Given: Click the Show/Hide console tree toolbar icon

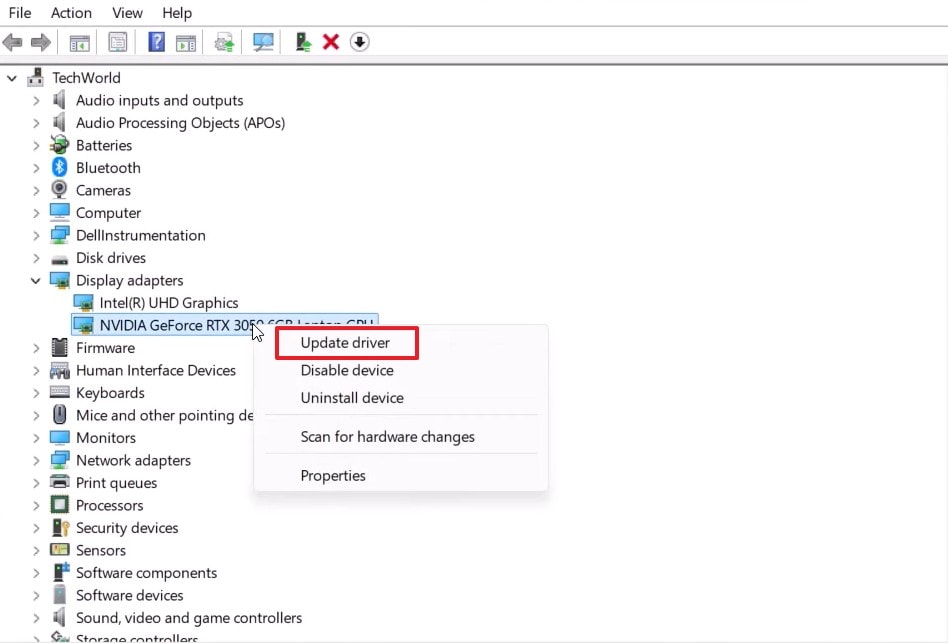Looking at the screenshot, I should click(80, 42).
